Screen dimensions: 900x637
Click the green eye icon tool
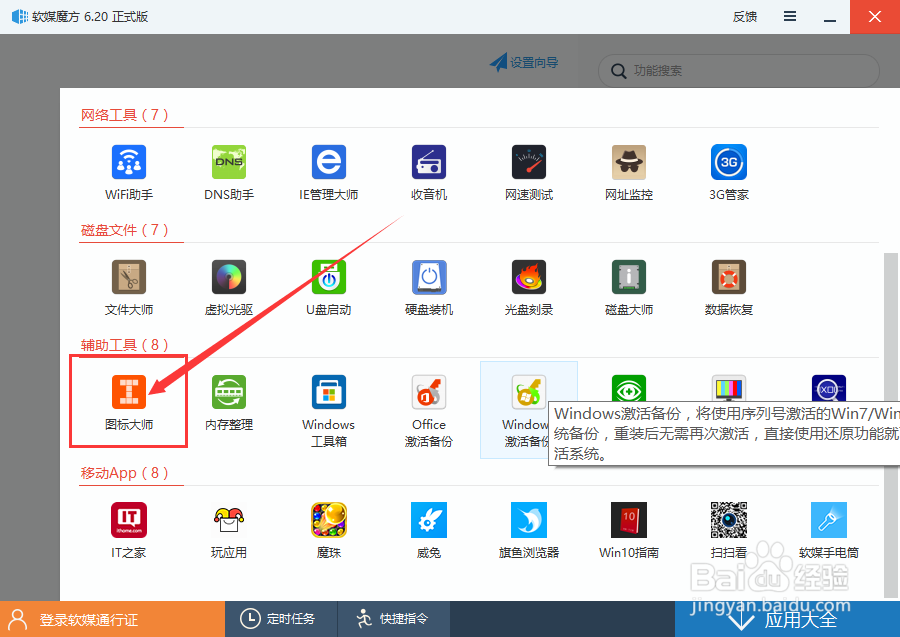pyautogui.click(x=629, y=388)
